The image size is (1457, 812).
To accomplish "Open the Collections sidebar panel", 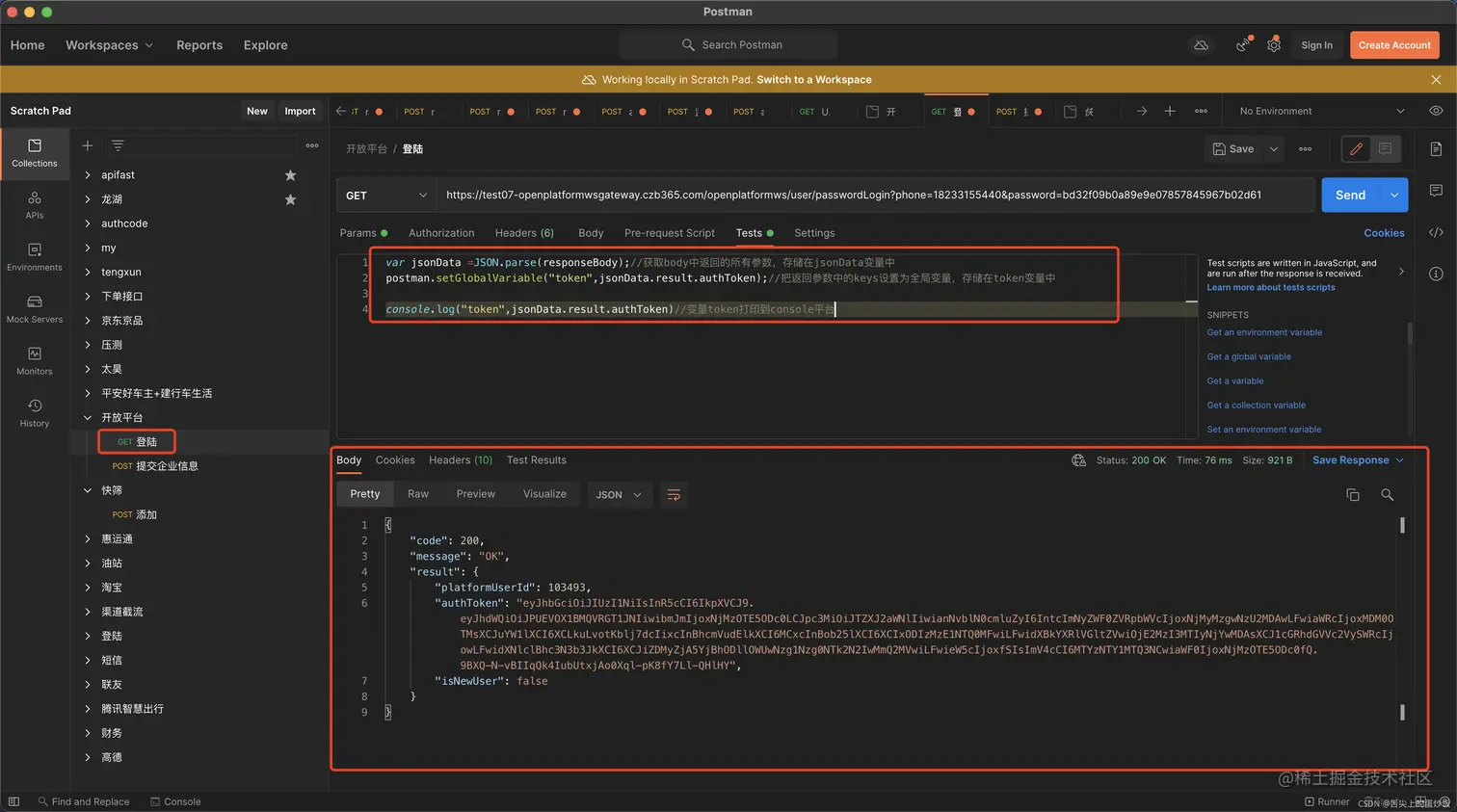I will 35,153.
